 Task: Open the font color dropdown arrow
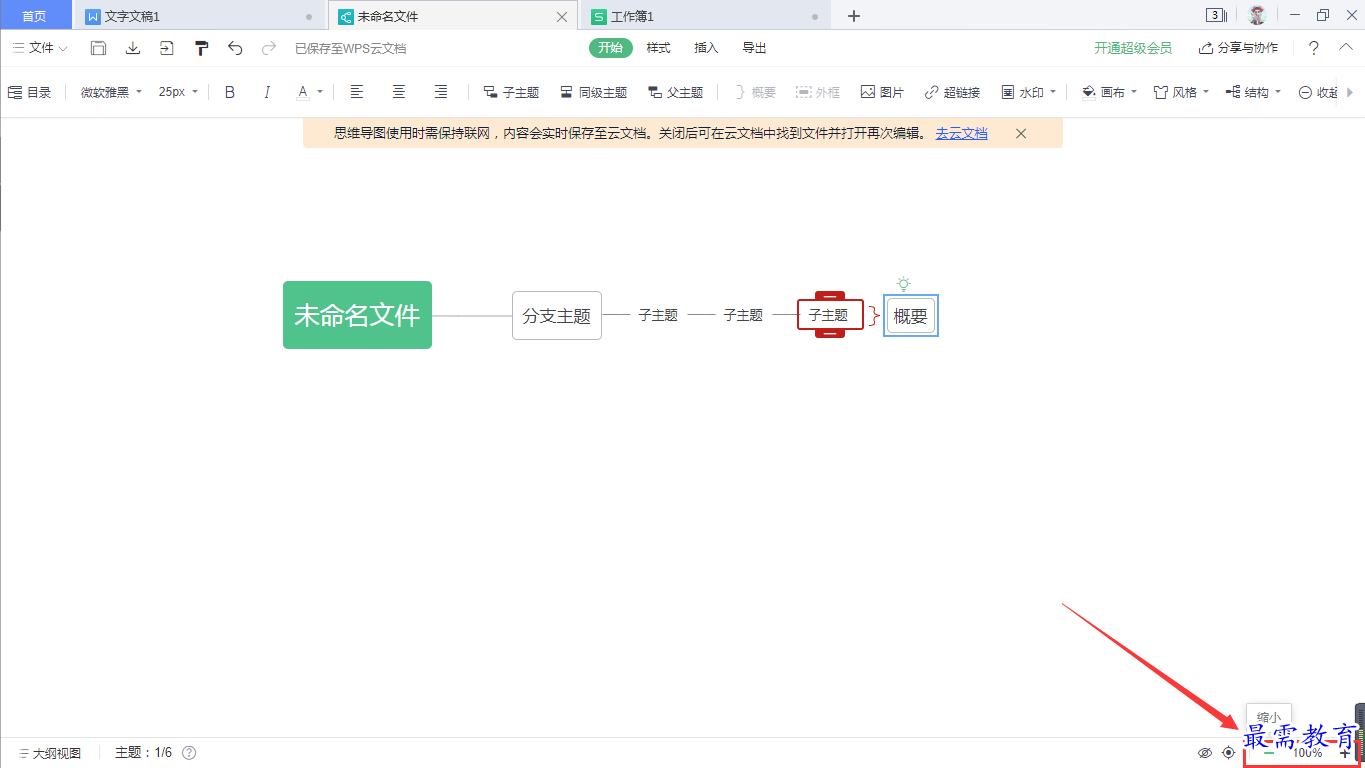(x=320, y=92)
